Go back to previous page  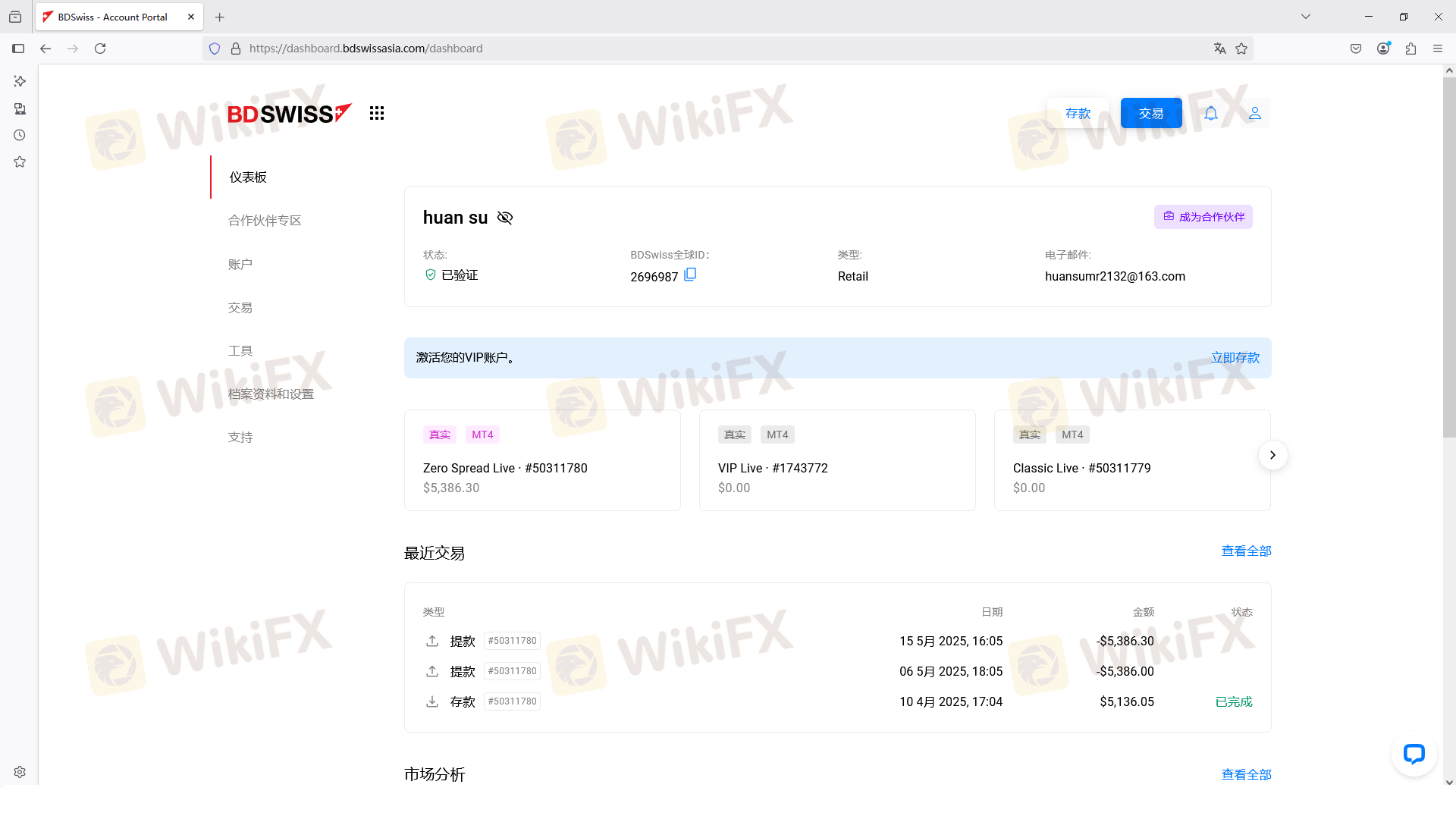45,49
